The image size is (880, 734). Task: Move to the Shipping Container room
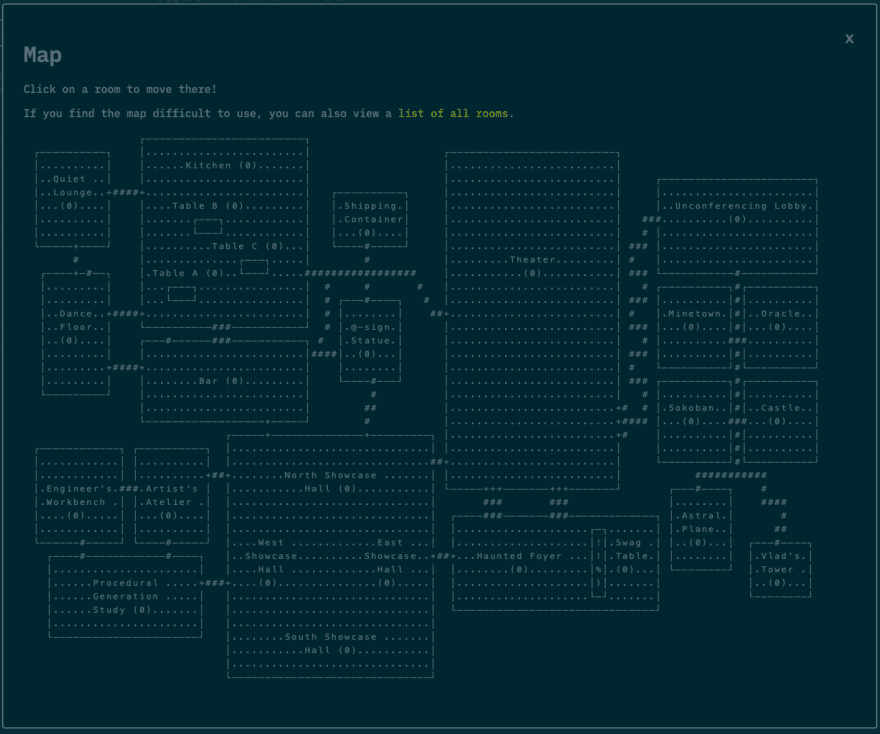[370, 219]
